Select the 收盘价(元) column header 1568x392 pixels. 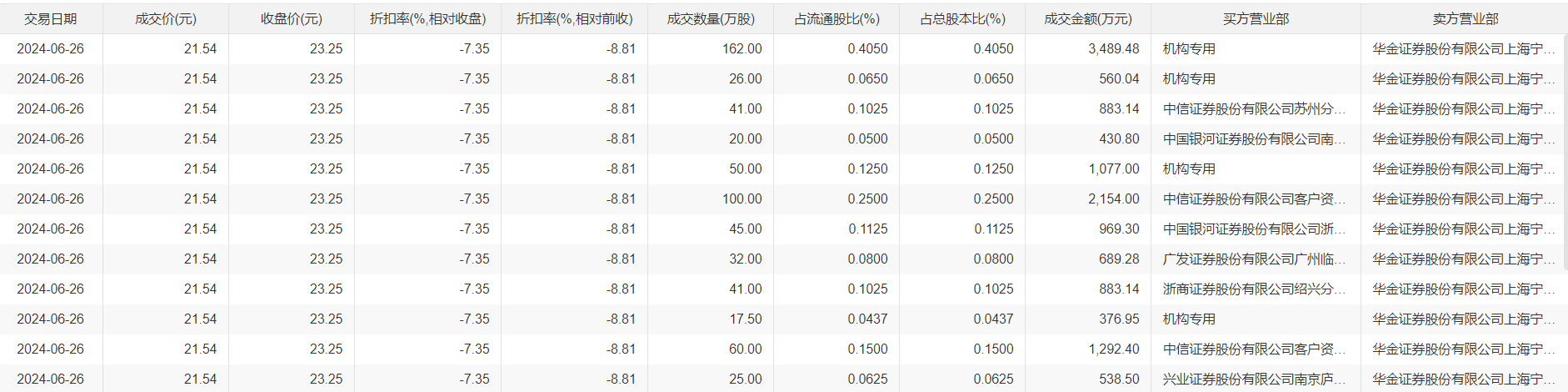(x=292, y=18)
